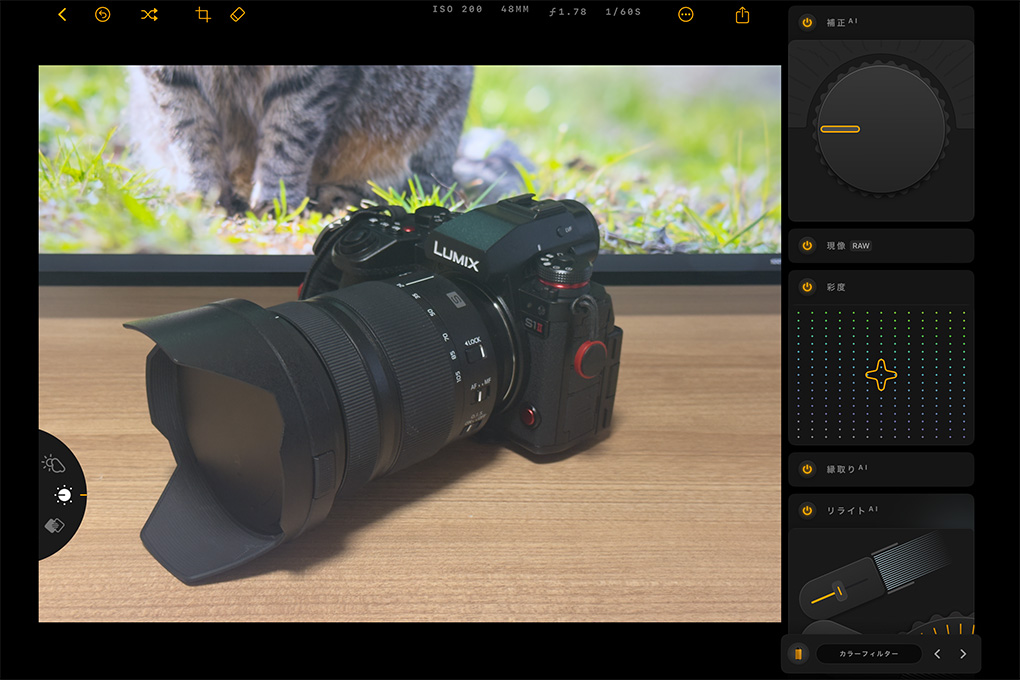
Task: Click the Undo arrow icon
Action: tap(103, 16)
